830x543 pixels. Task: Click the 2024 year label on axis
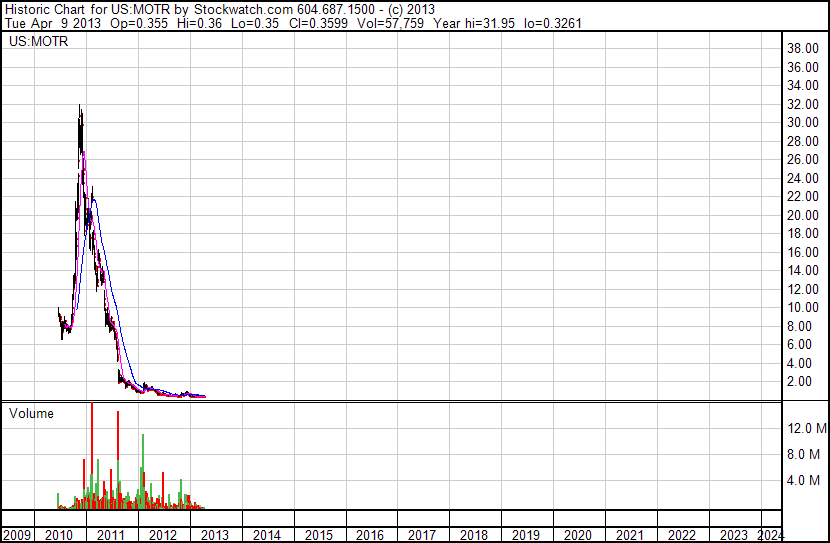tap(772, 535)
